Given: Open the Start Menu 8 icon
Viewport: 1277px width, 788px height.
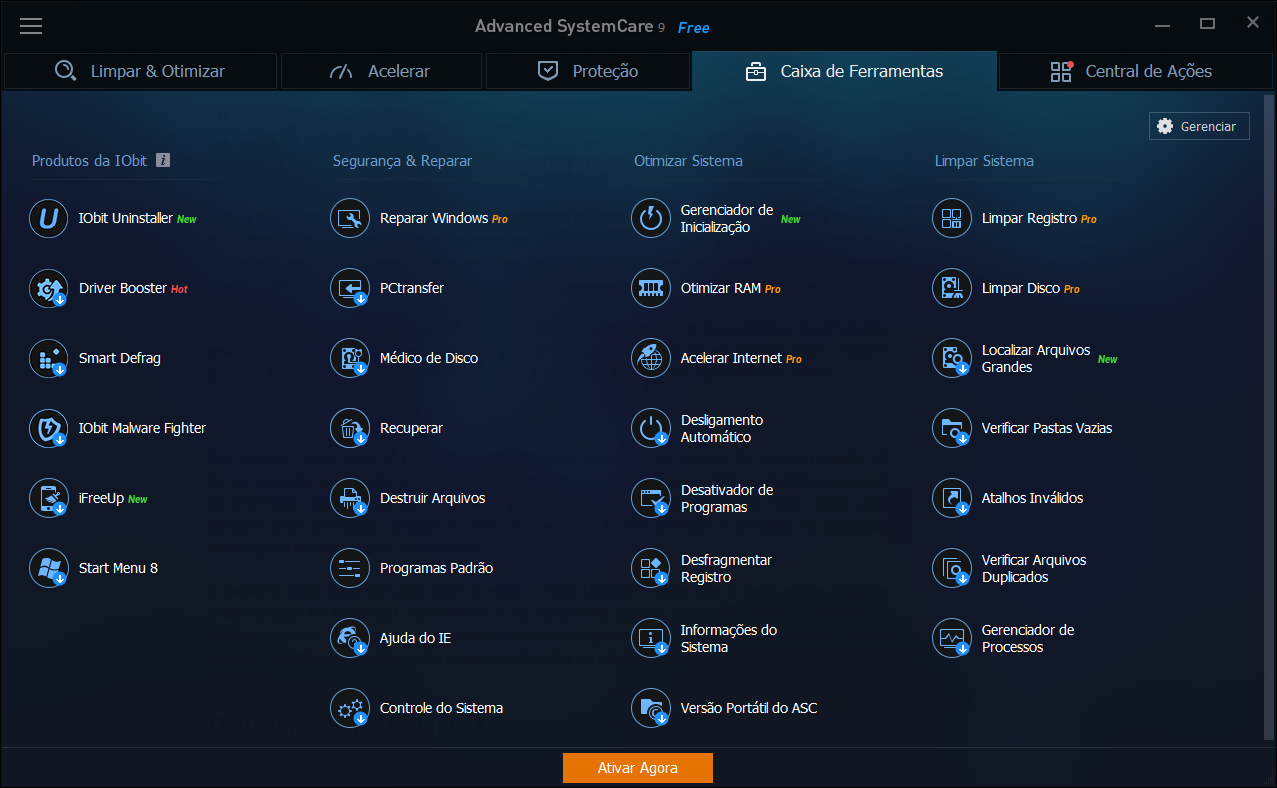Looking at the screenshot, I should (49, 568).
